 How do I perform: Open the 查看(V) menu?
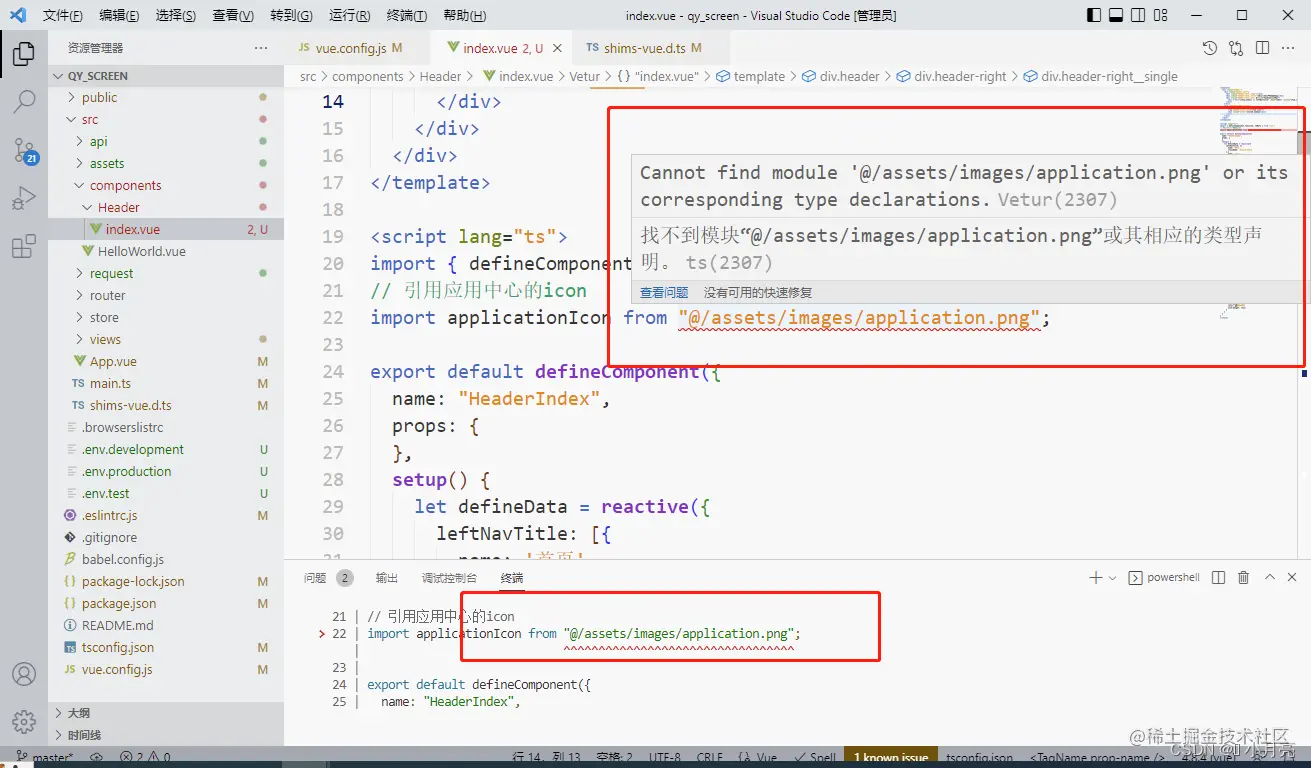233,15
